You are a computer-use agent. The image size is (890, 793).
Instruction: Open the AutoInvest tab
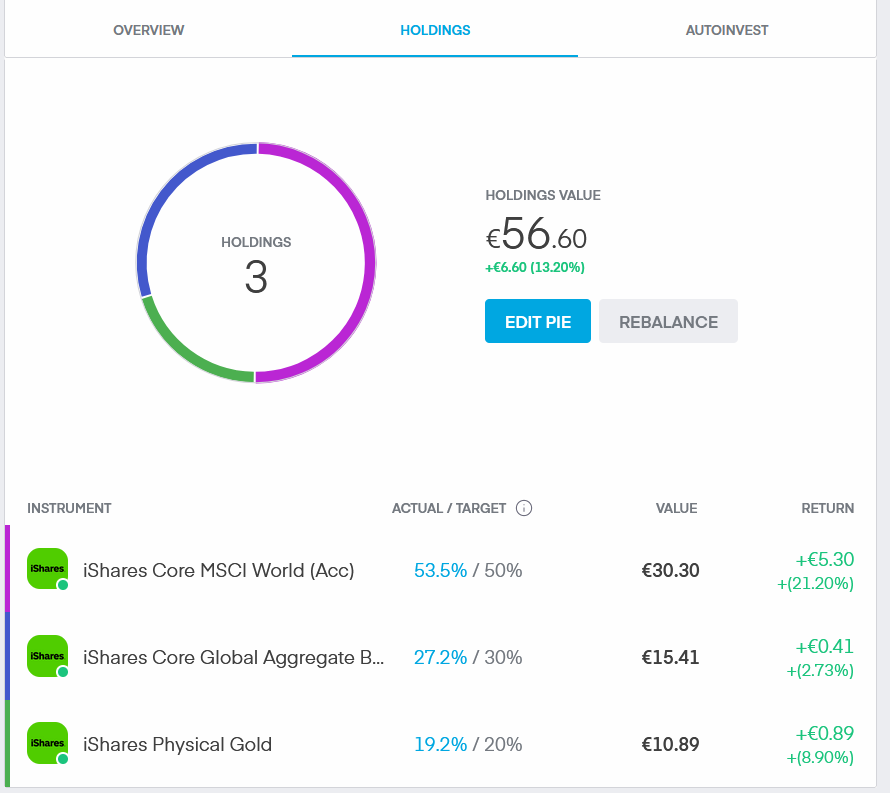coord(726,30)
